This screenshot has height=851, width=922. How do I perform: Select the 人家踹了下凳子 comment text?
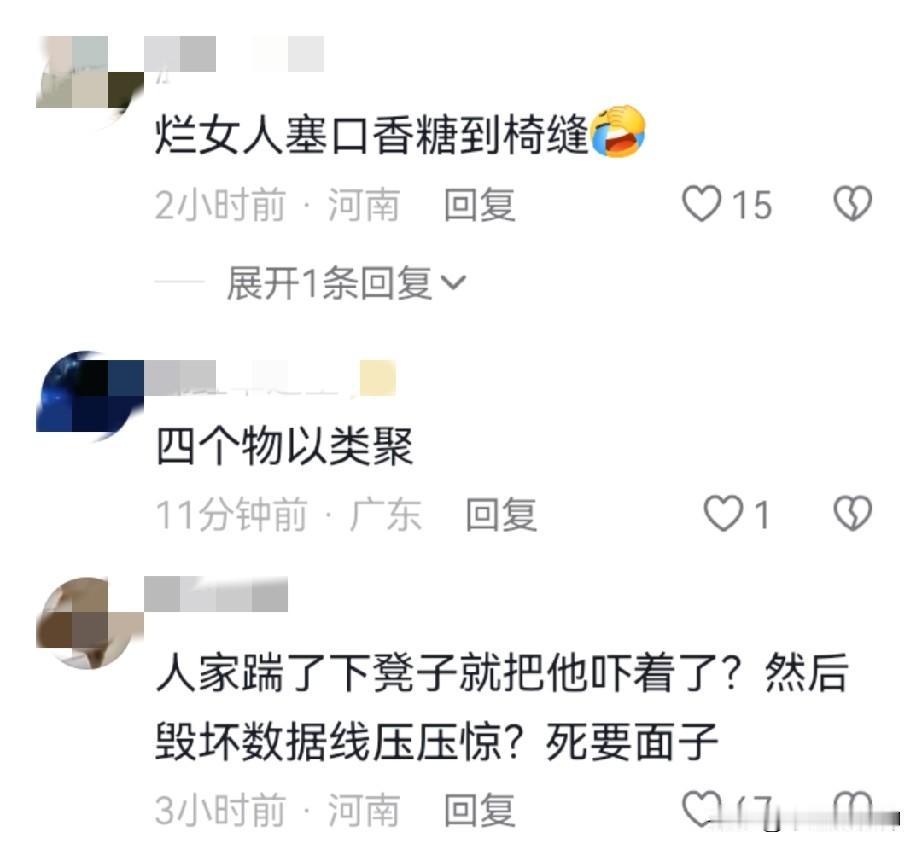[502, 706]
